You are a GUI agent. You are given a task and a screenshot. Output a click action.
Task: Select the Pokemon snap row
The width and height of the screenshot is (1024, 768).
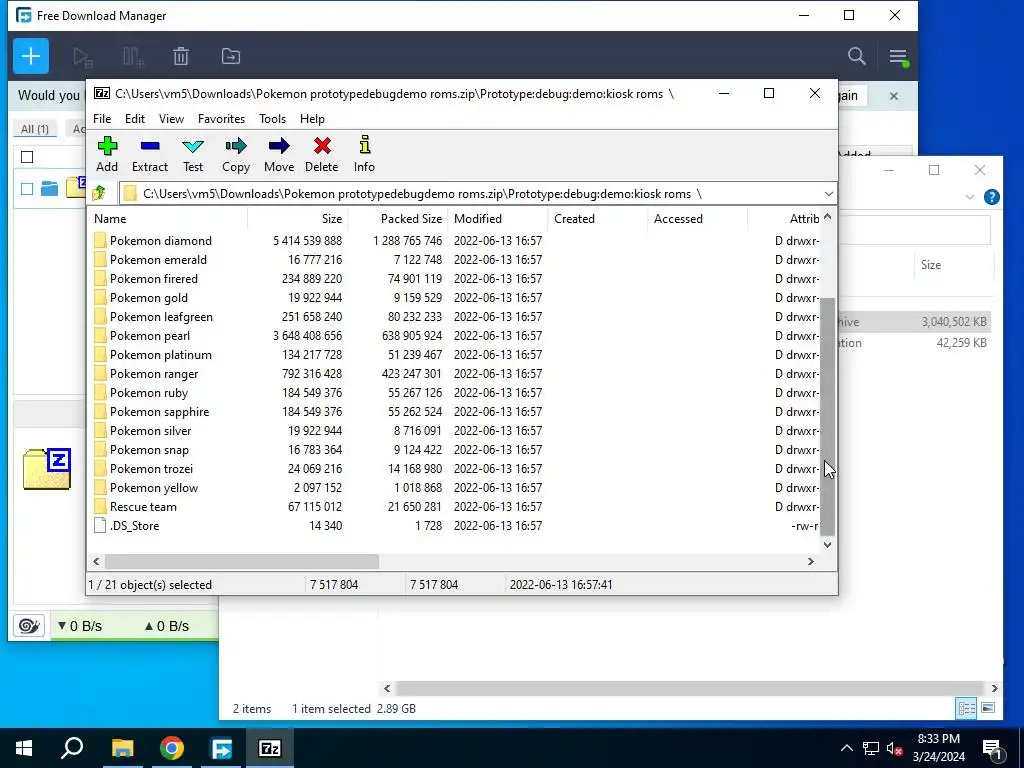[x=456, y=449]
